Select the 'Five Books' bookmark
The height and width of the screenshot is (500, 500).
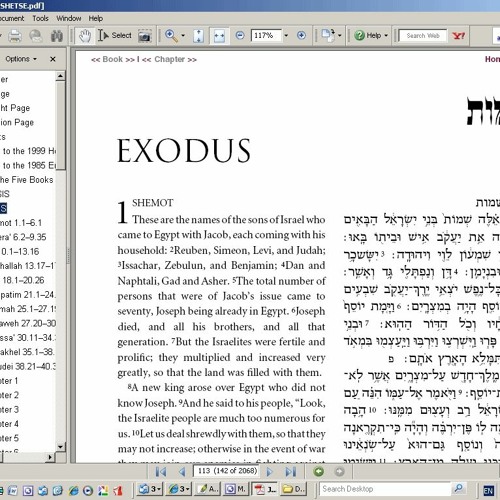tap(27, 180)
